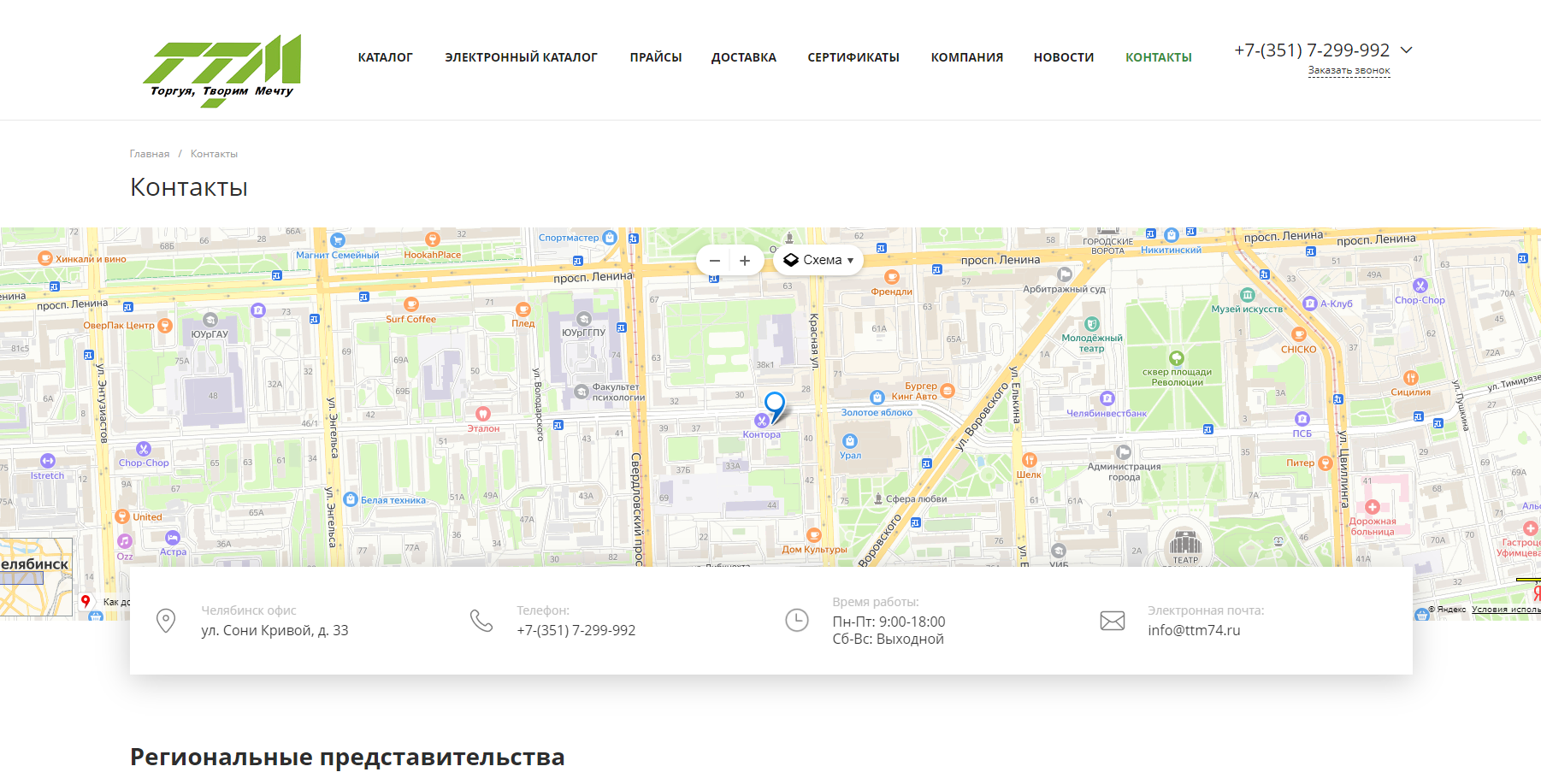Click the Спортмастер marker on the map
This screenshot has width=1541, height=784.
point(608,237)
